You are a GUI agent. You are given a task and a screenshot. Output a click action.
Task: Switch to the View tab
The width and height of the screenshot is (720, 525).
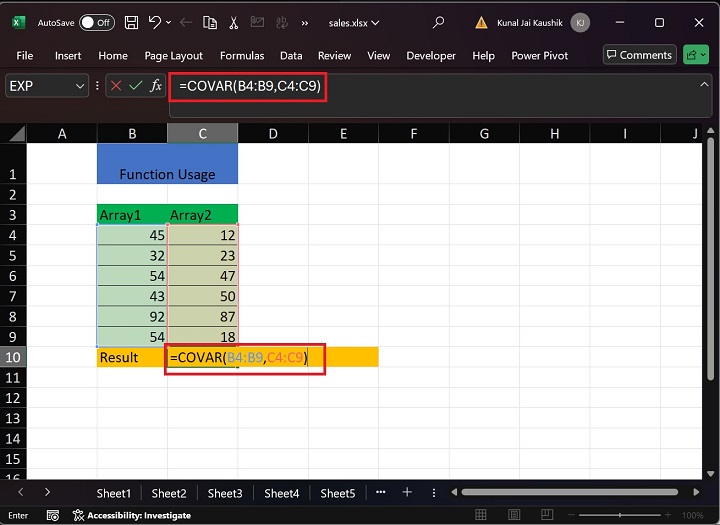coord(378,56)
